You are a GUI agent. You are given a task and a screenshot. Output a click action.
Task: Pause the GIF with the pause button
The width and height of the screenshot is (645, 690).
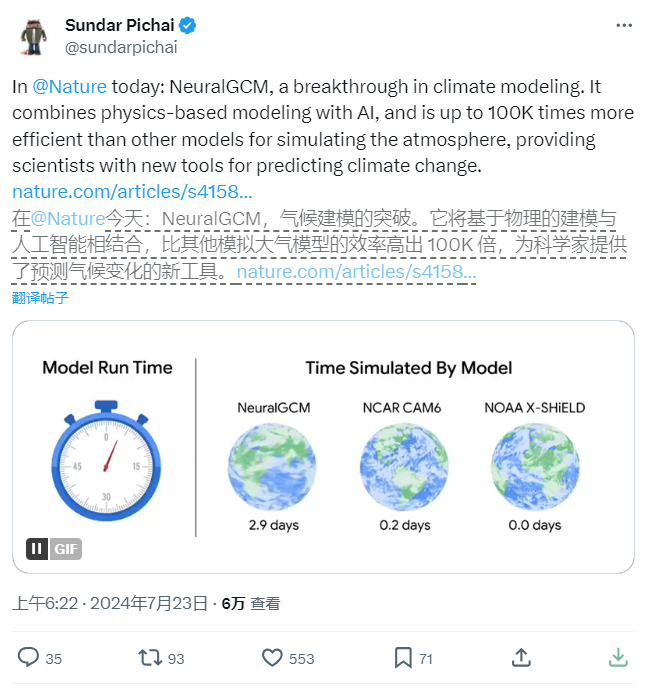point(37,549)
